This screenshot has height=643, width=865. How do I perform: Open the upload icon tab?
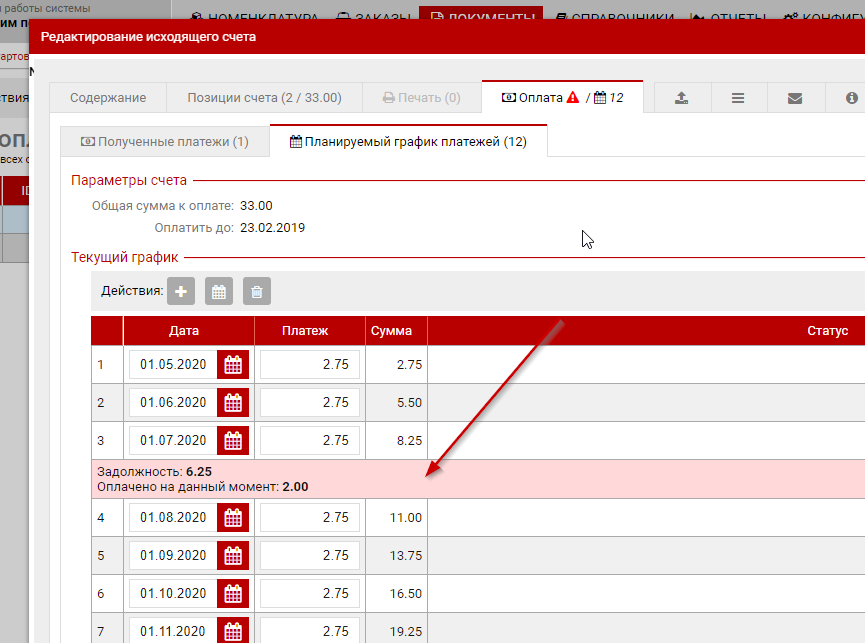(682, 98)
